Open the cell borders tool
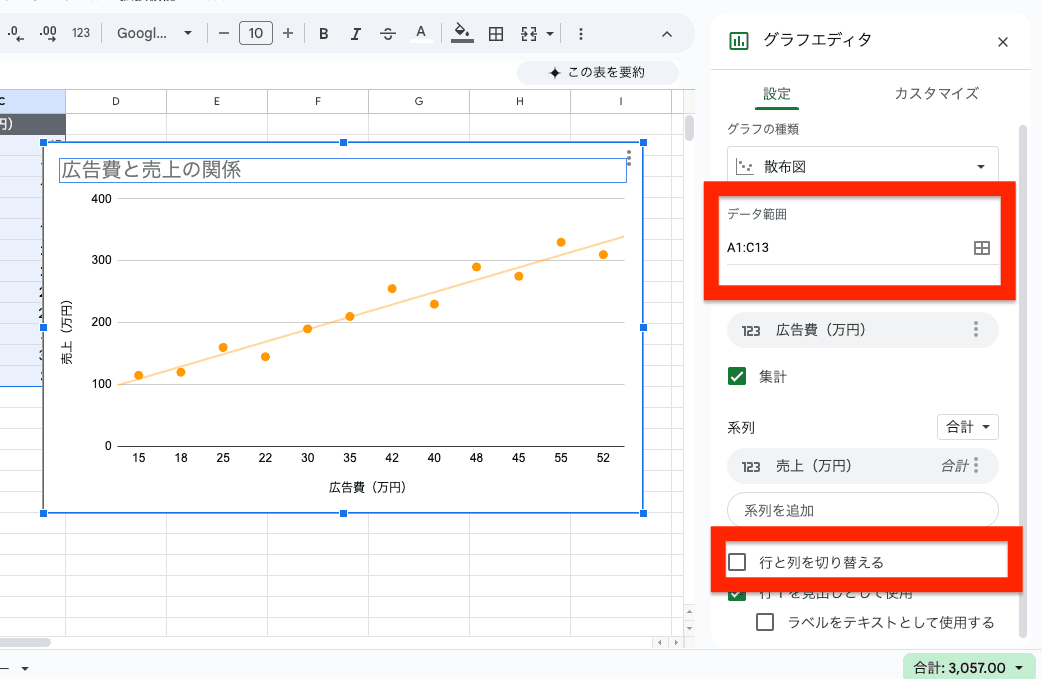1042x679 pixels. 495,34
